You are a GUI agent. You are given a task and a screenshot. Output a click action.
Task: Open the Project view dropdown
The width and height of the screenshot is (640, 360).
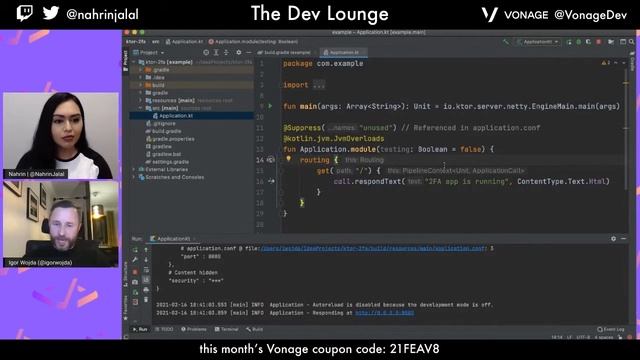click(149, 53)
